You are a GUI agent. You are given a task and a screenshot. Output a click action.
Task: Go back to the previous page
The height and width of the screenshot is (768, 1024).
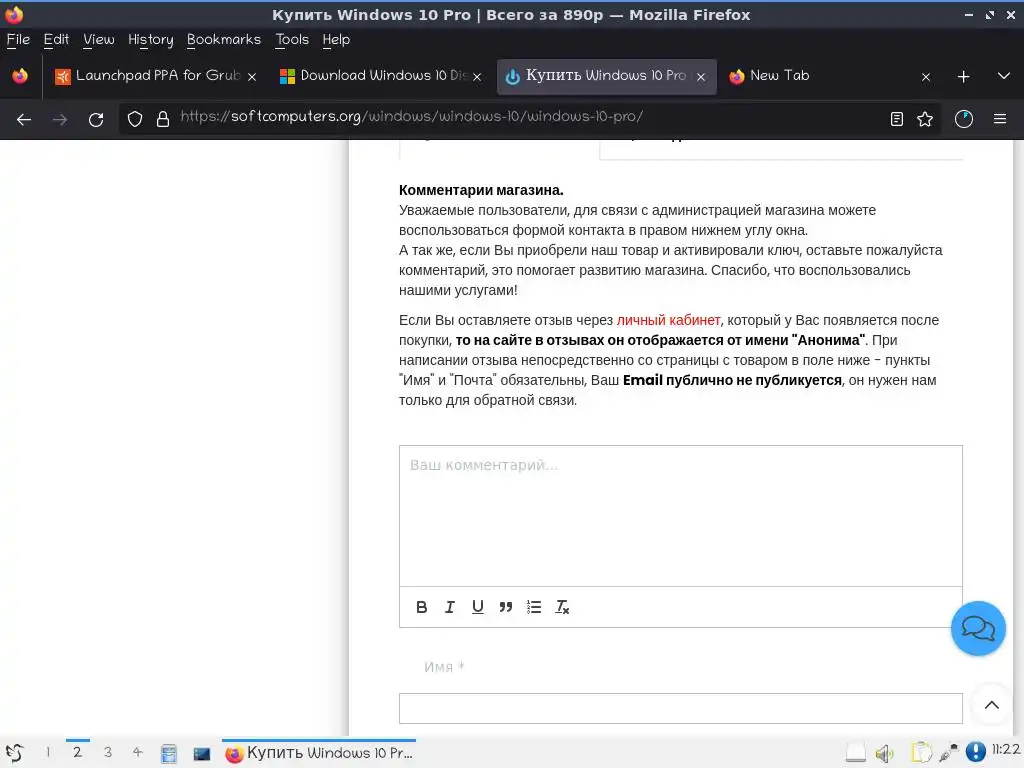point(24,120)
